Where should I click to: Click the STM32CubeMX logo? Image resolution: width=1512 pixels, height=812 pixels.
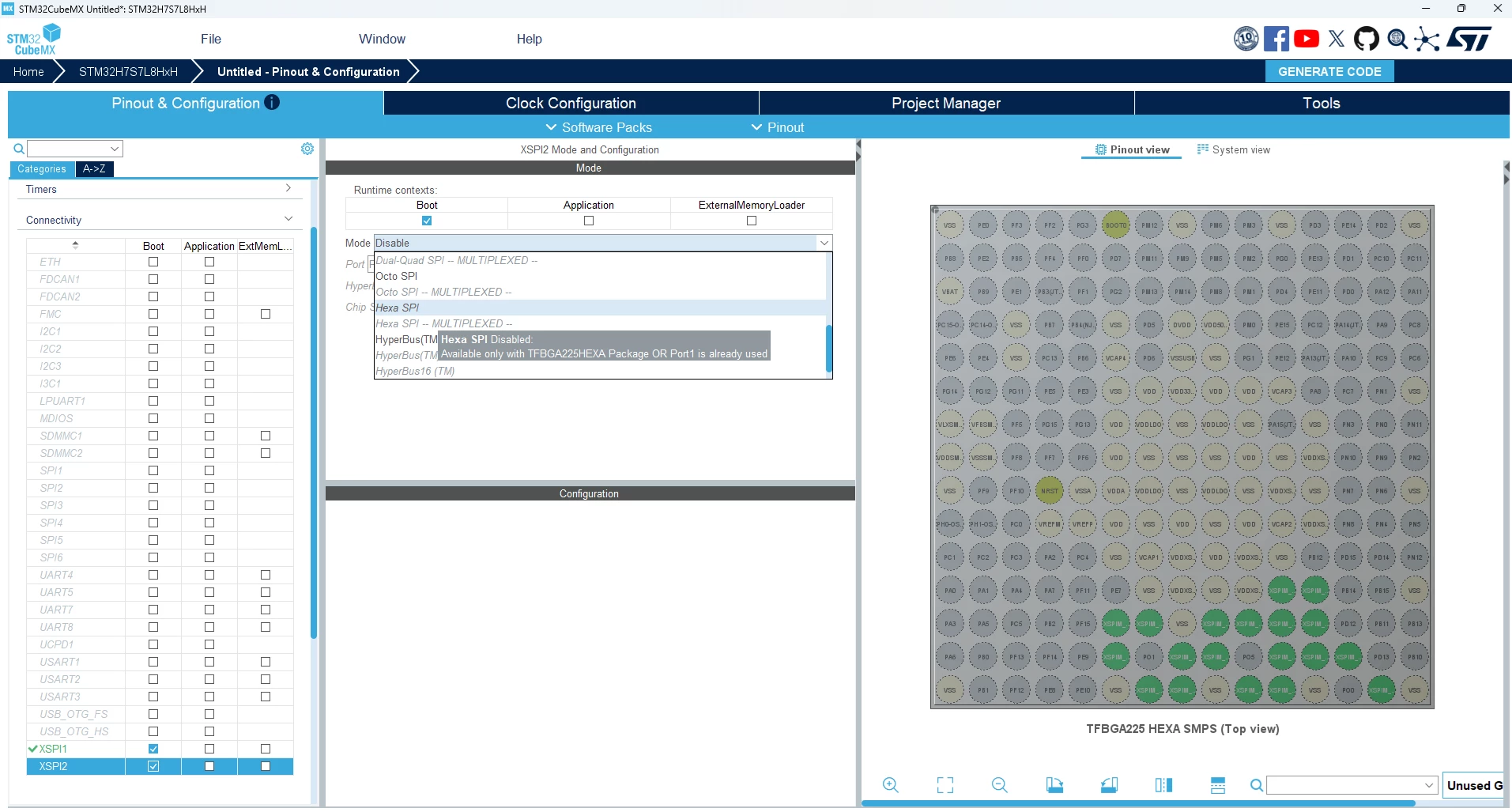coord(33,39)
